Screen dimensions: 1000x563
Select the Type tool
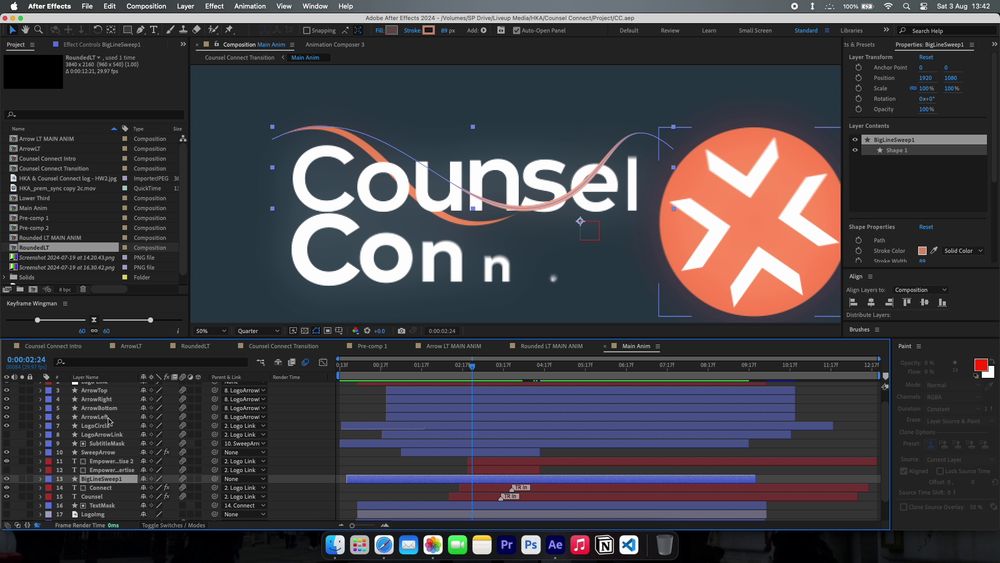pos(154,30)
